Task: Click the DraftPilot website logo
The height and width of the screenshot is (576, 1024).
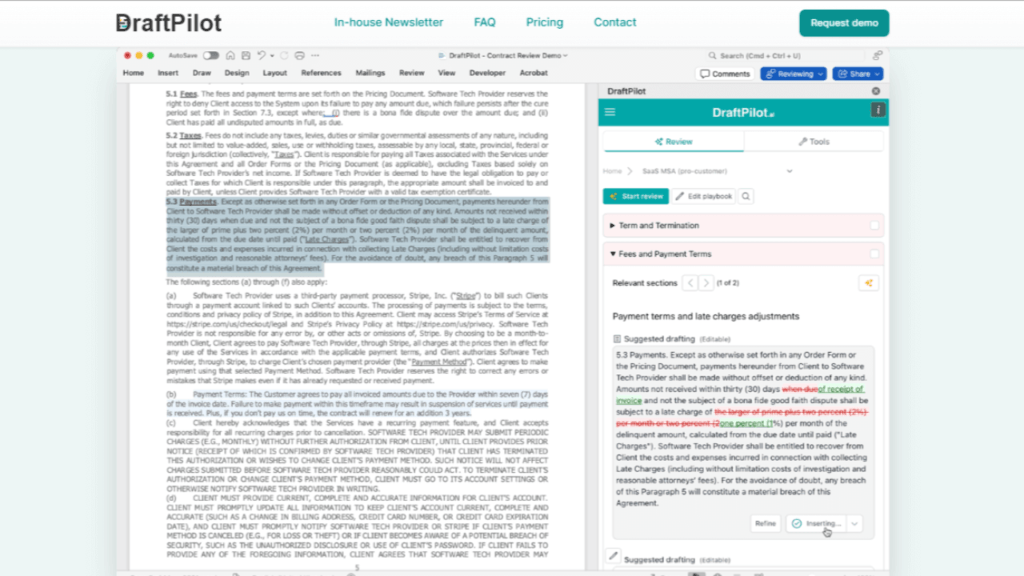Action: pos(168,23)
